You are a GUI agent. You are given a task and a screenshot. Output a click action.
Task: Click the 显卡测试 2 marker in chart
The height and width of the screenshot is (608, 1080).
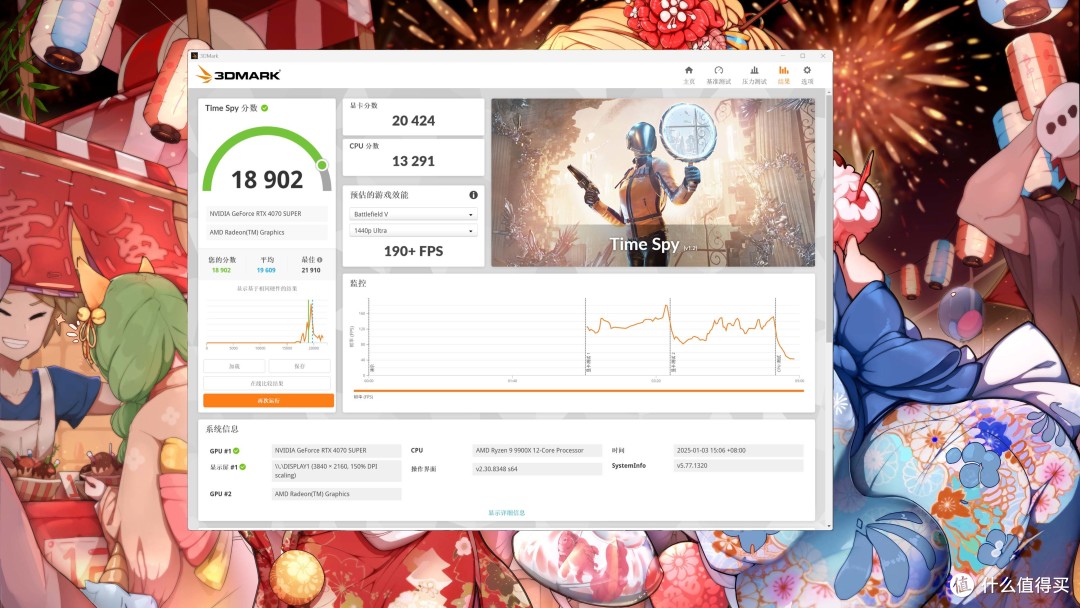pos(673,363)
